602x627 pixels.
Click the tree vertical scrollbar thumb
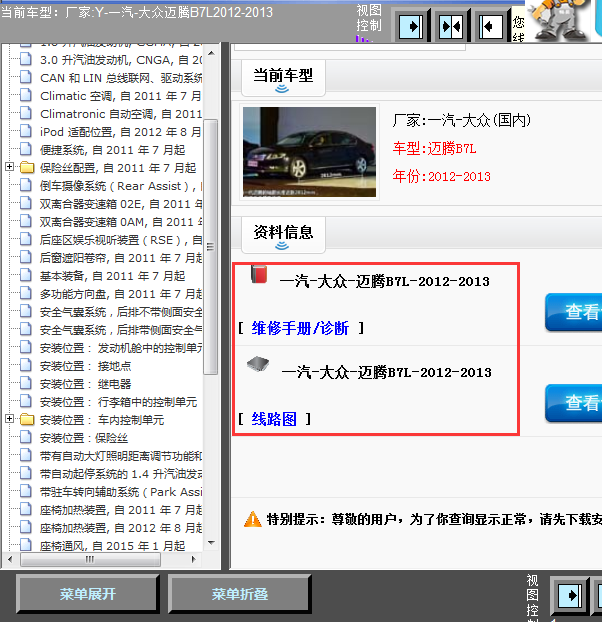(210, 247)
